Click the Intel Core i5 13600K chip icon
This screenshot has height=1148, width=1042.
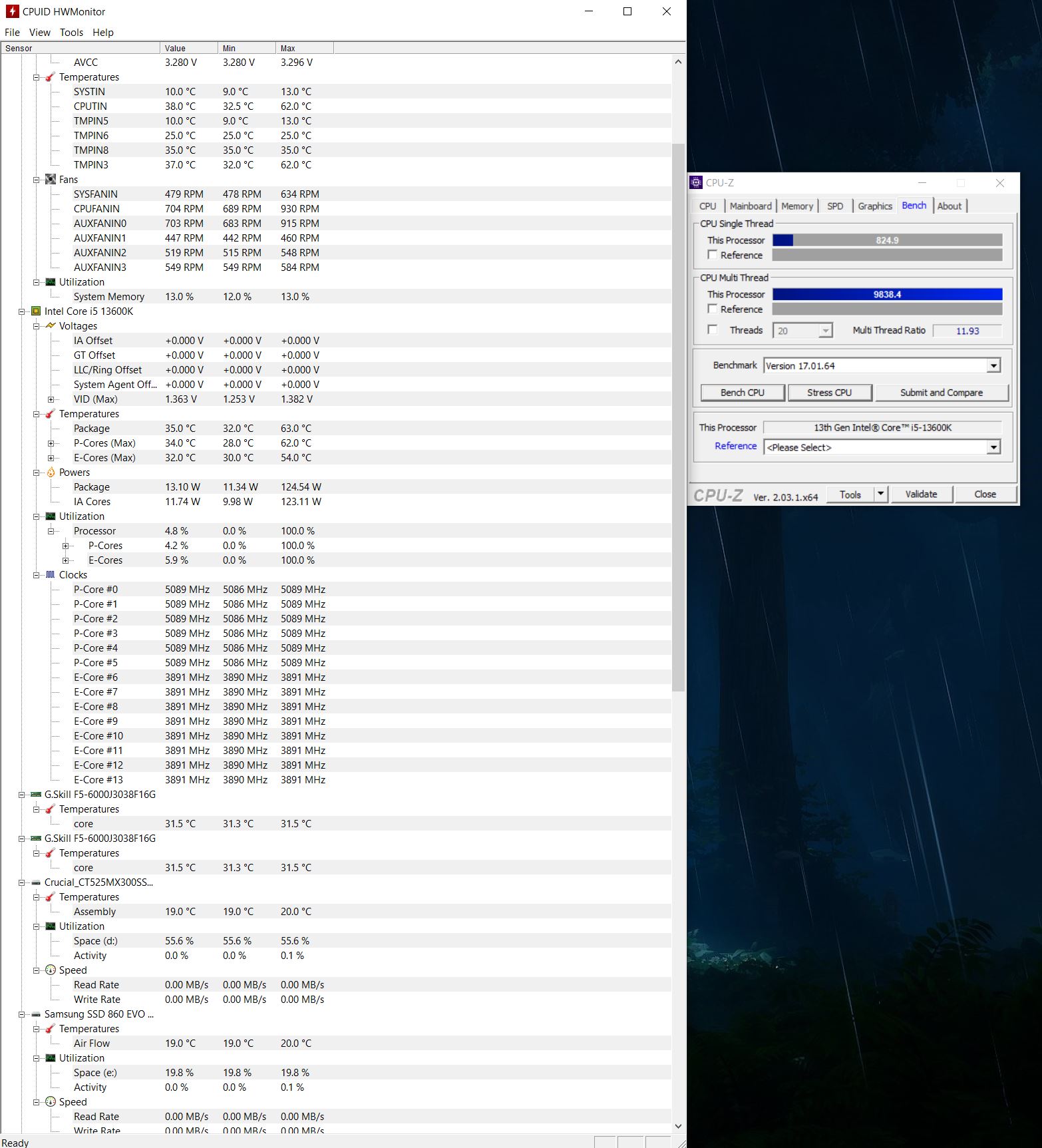(36, 311)
